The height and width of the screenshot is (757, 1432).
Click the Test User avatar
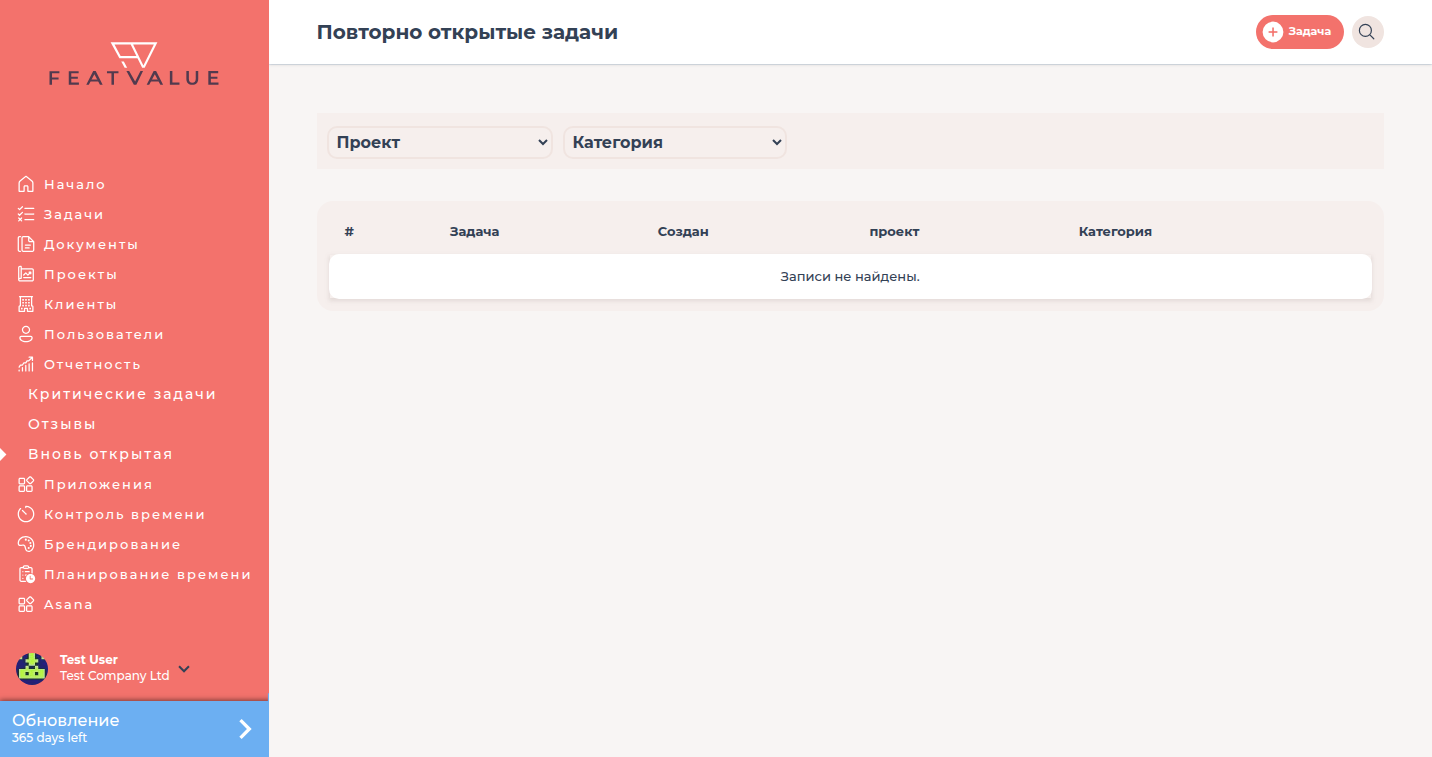[x=32, y=668]
